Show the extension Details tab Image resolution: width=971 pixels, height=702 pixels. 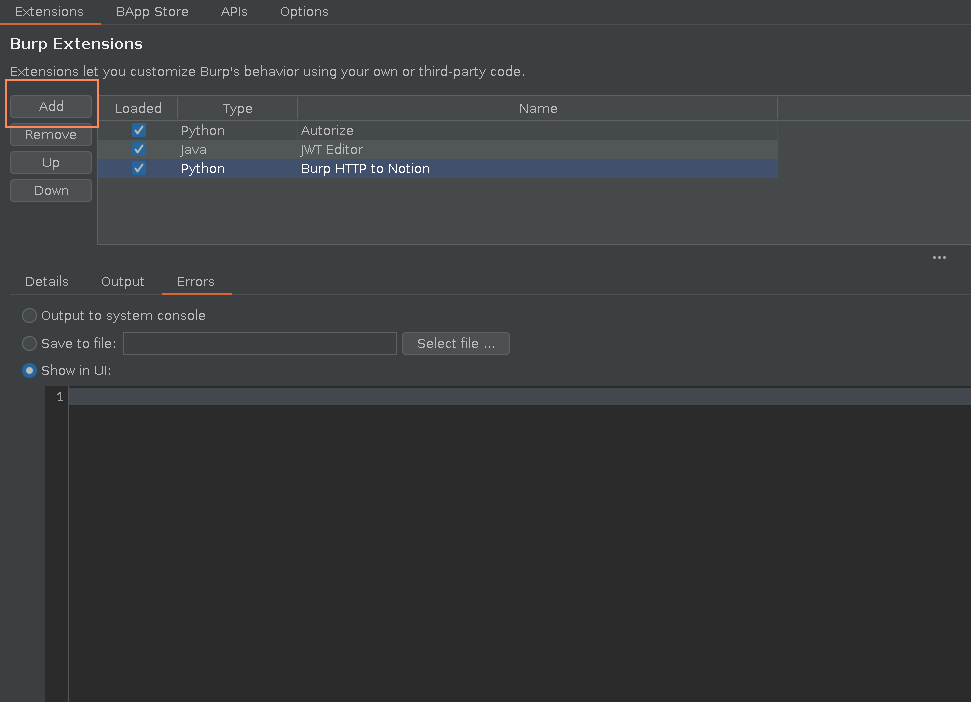point(47,281)
